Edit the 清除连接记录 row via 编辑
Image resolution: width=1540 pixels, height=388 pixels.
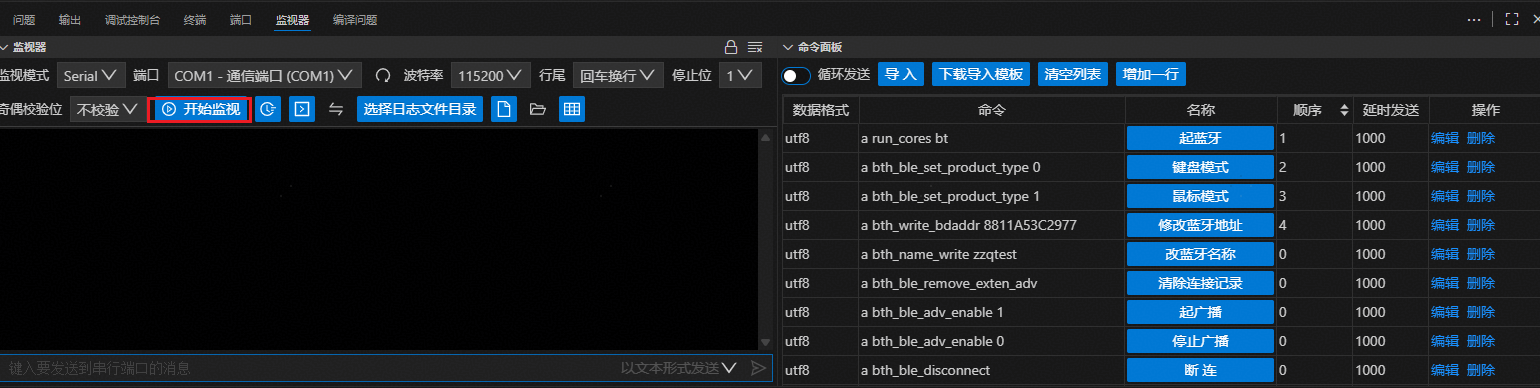1445,283
